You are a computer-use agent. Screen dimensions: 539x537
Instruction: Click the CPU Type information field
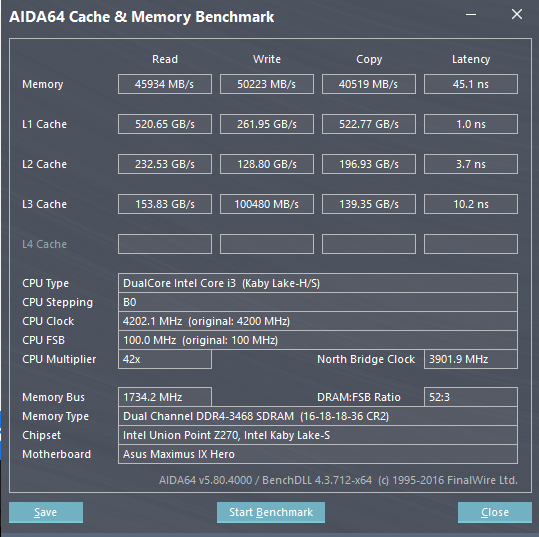pyautogui.click(x=318, y=283)
